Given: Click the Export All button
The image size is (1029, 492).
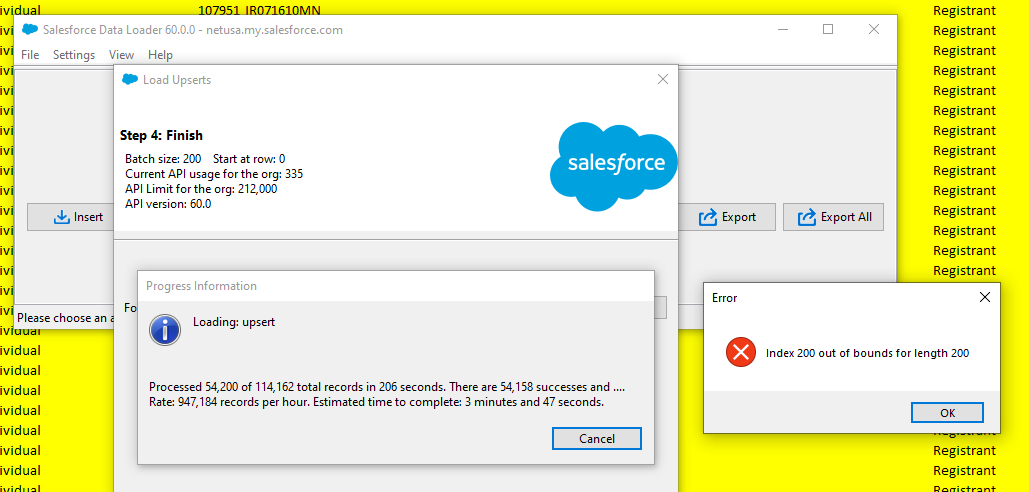Looking at the screenshot, I should coord(833,217).
